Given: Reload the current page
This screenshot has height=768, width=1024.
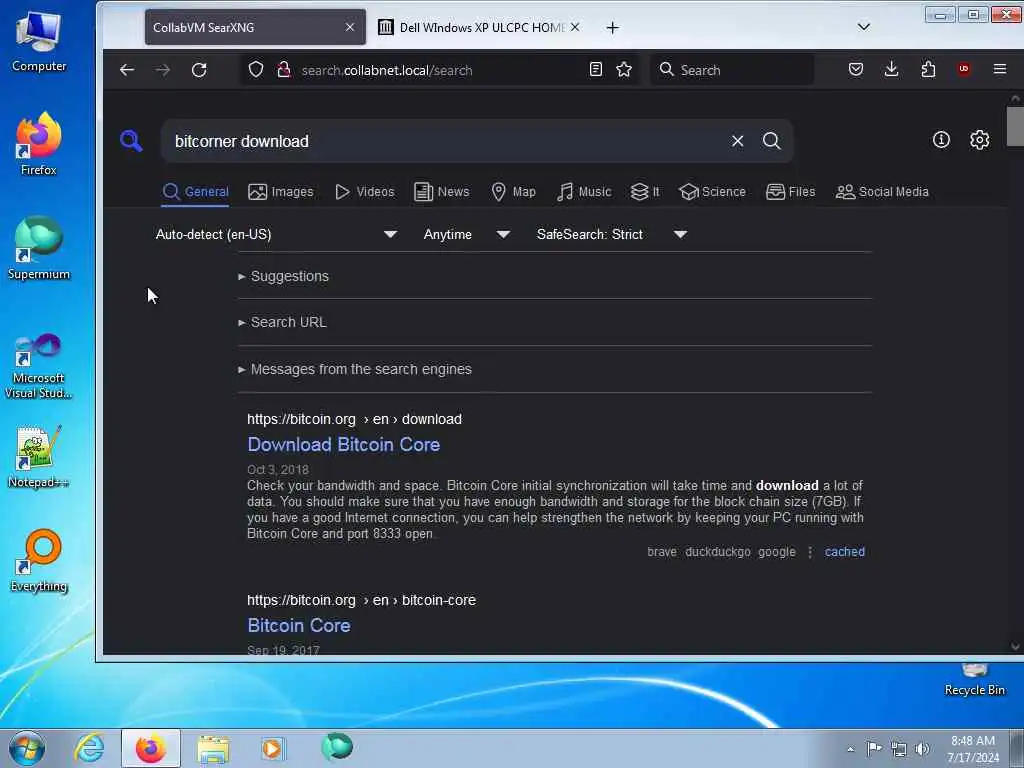Looking at the screenshot, I should click(199, 70).
